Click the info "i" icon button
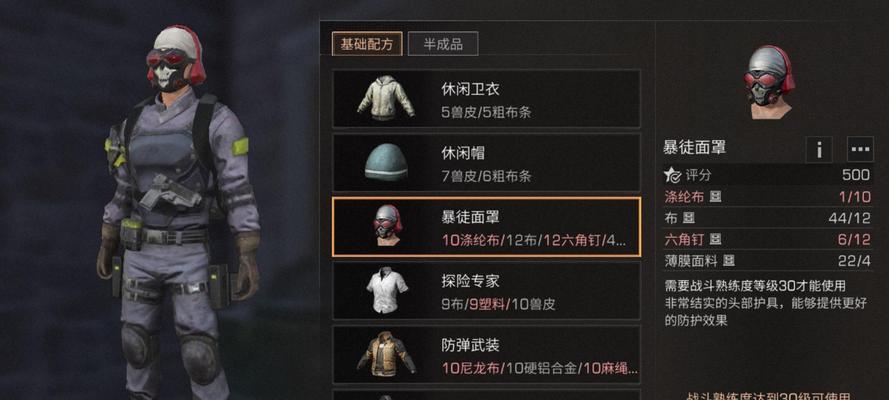 pyautogui.click(x=819, y=150)
